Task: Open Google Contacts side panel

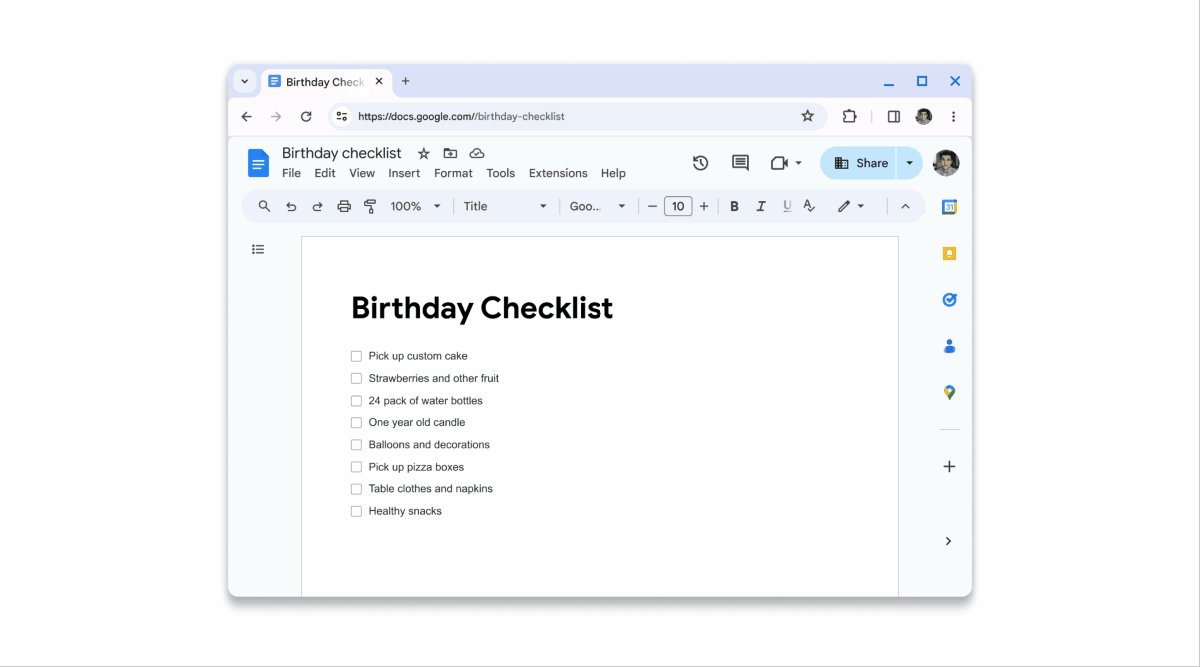Action: click(x=948, y=345)
